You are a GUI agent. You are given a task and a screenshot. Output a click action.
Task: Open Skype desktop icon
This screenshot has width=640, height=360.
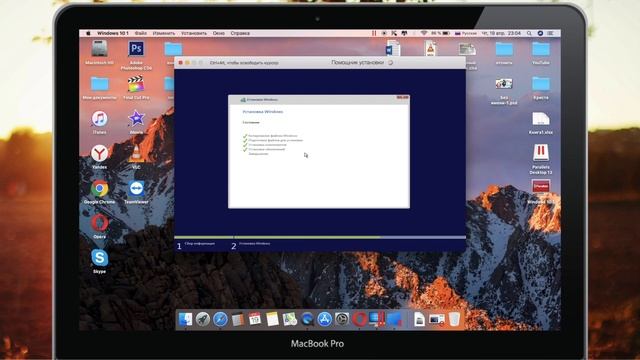click(x=99, y=258)
